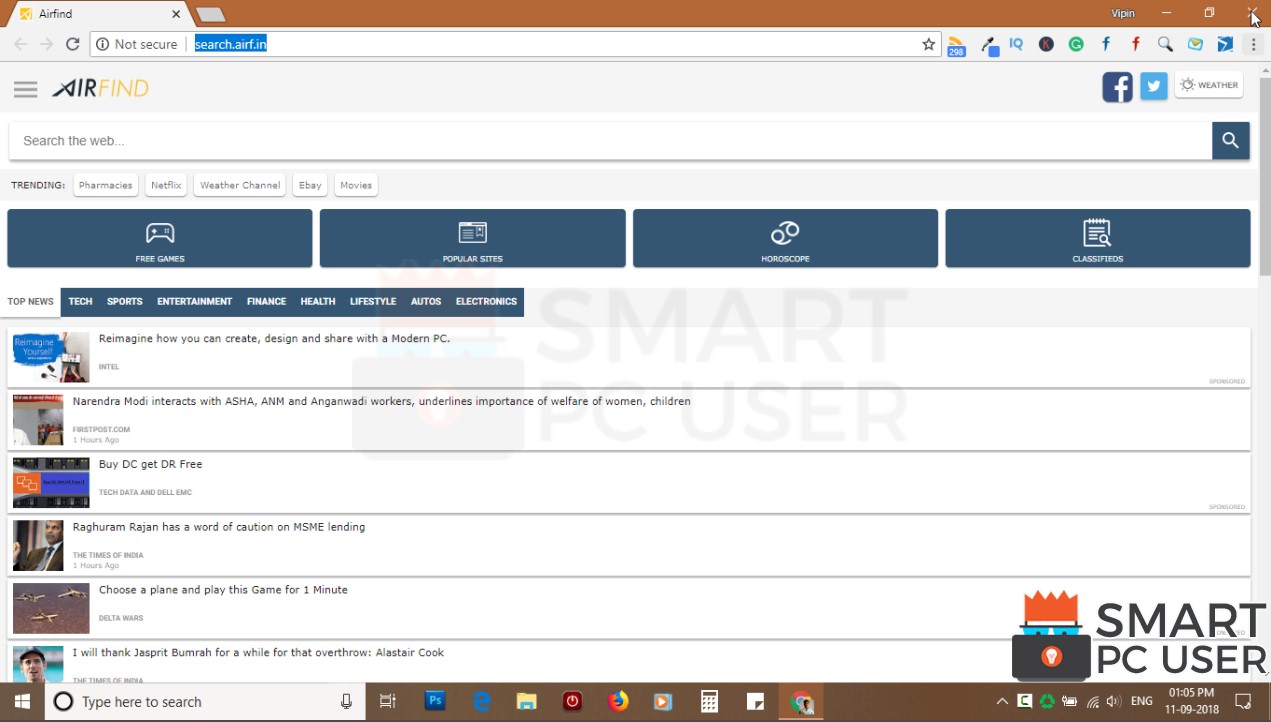Open the Popular Sites tile
The height and width of the screenshot is (722, 1271).
coord(473,238)
